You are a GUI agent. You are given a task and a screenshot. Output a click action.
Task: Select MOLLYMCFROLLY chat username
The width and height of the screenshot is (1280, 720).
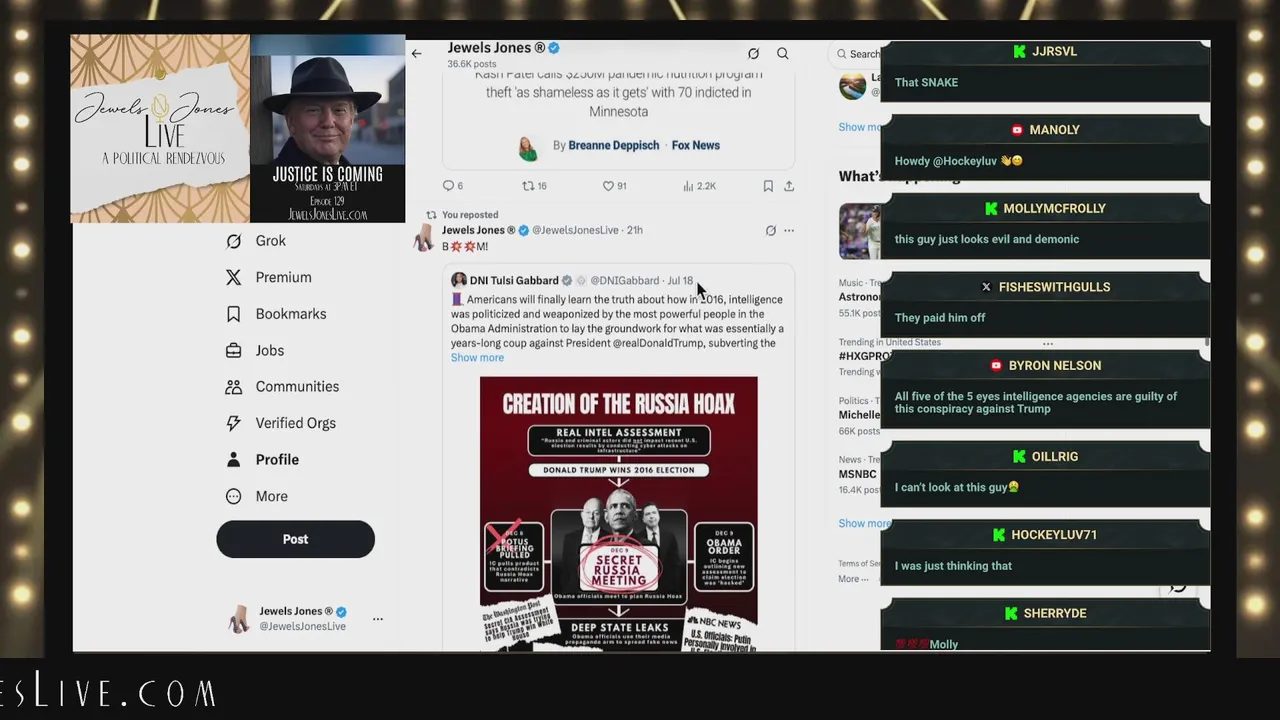(1054, 209)
